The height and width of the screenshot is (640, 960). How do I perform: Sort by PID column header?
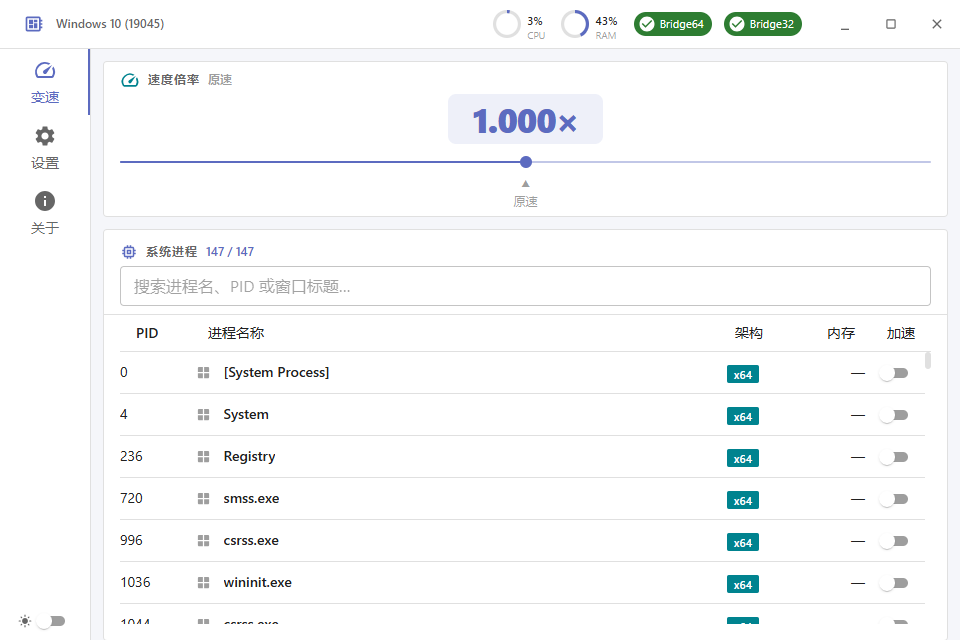tap(147, 333)
